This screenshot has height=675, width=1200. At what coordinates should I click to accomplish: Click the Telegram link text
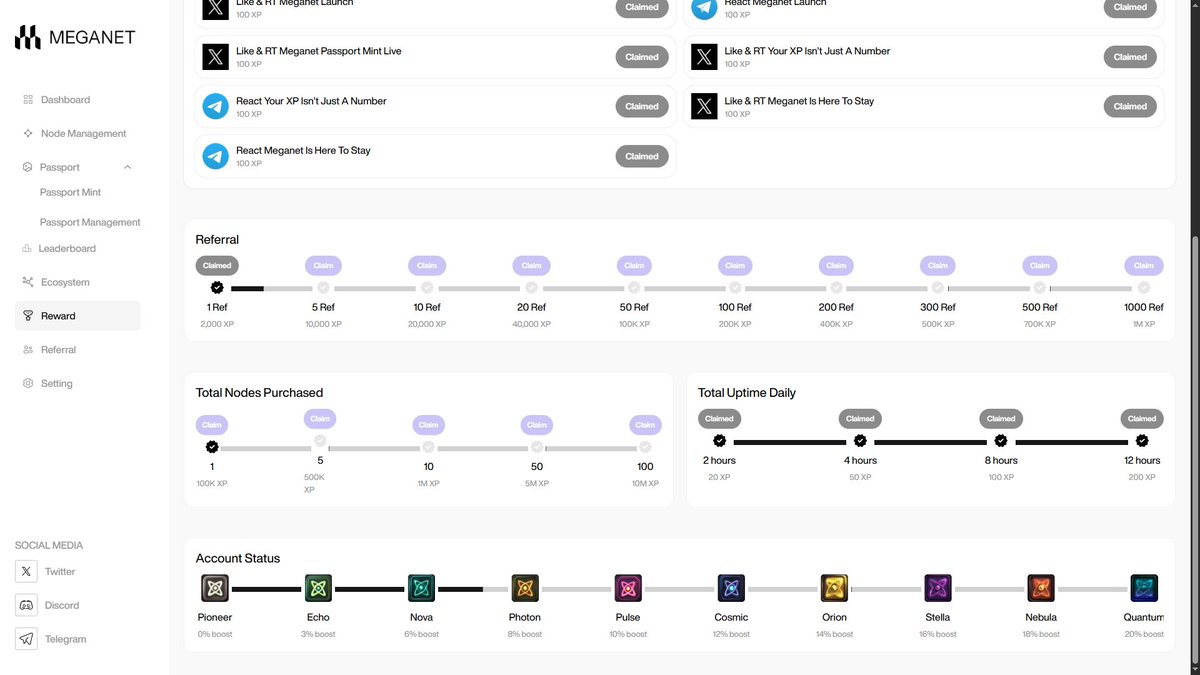65,639
